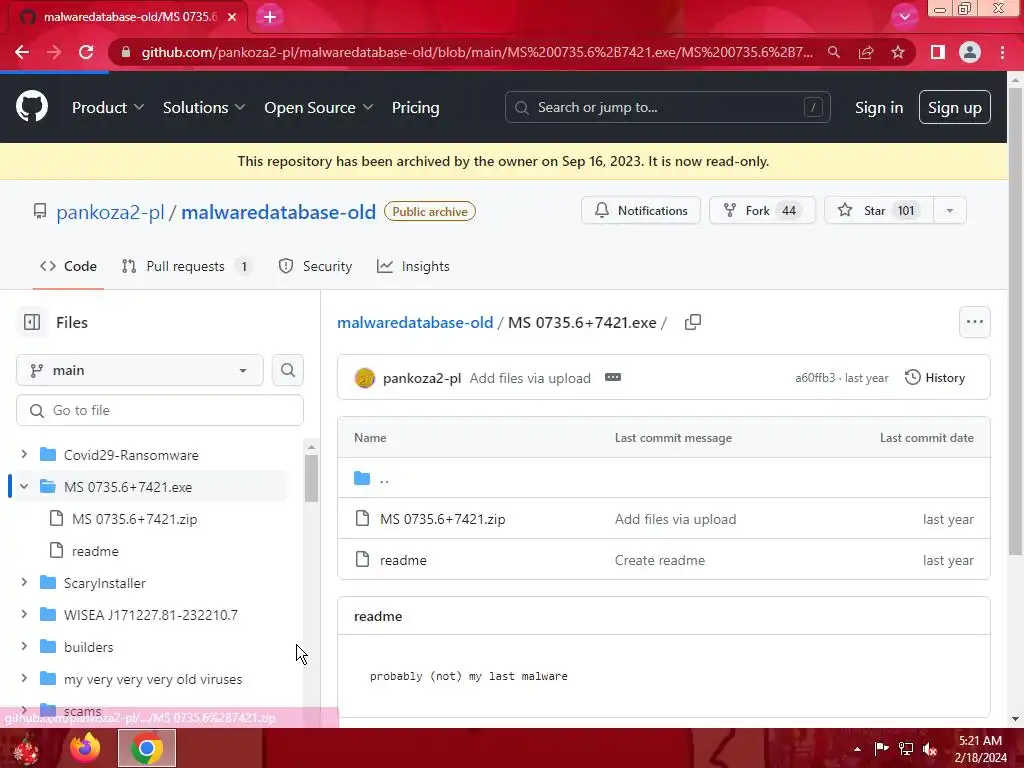Viewport: 1024px width, 768px height.
Task: Click the Chrome taskbar icon
Action: [x=147, y=748]
